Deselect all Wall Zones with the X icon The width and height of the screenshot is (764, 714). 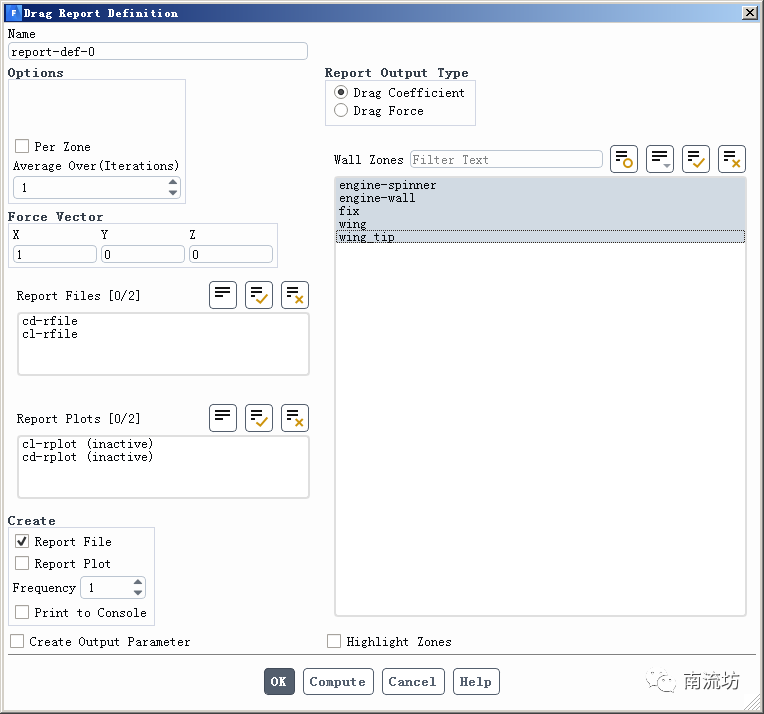[732, 159]
